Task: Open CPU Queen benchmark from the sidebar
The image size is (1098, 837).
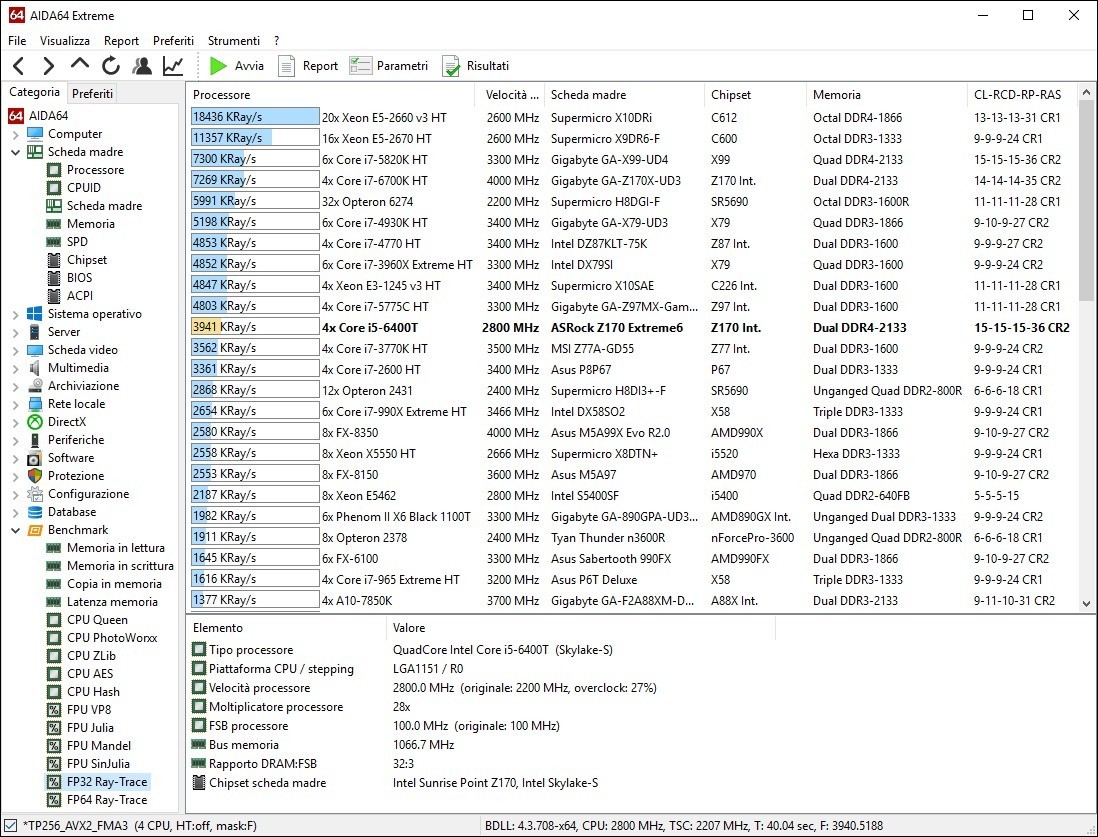Action: tap(97, 620)
